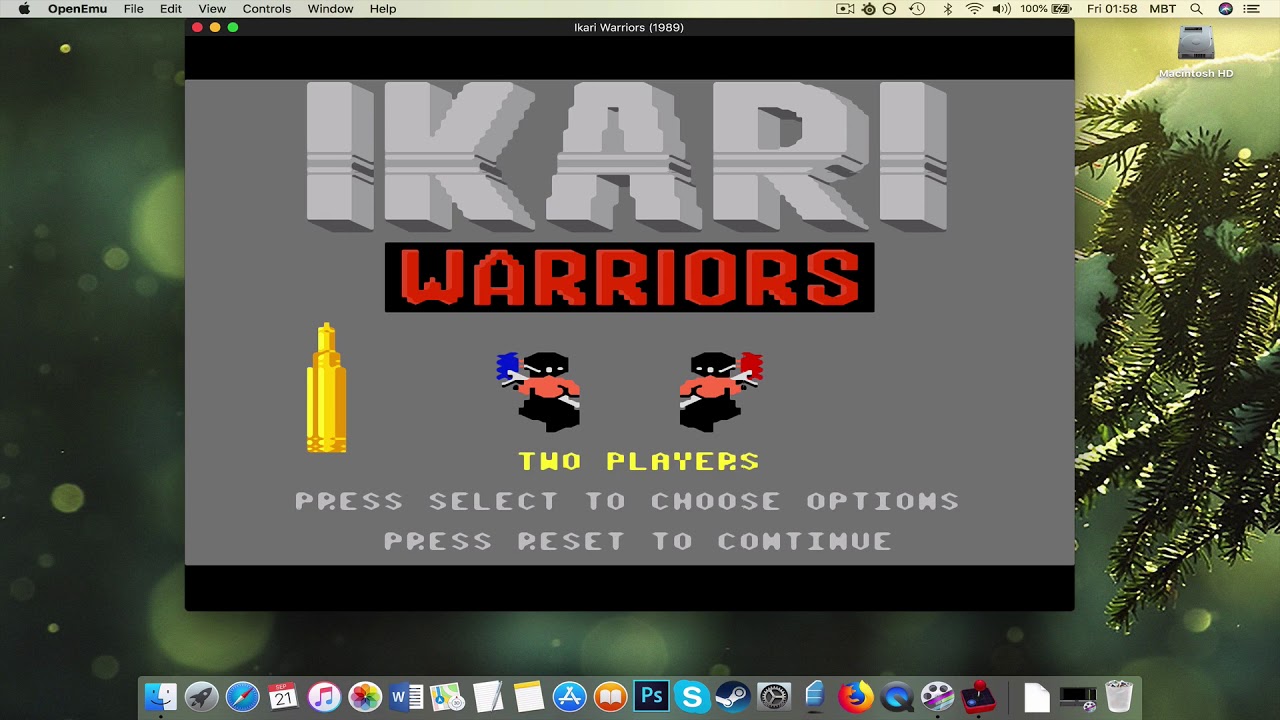1280x720 pixels.
Task: Open Safari compass icon in dock
Action: pos(243,696)
